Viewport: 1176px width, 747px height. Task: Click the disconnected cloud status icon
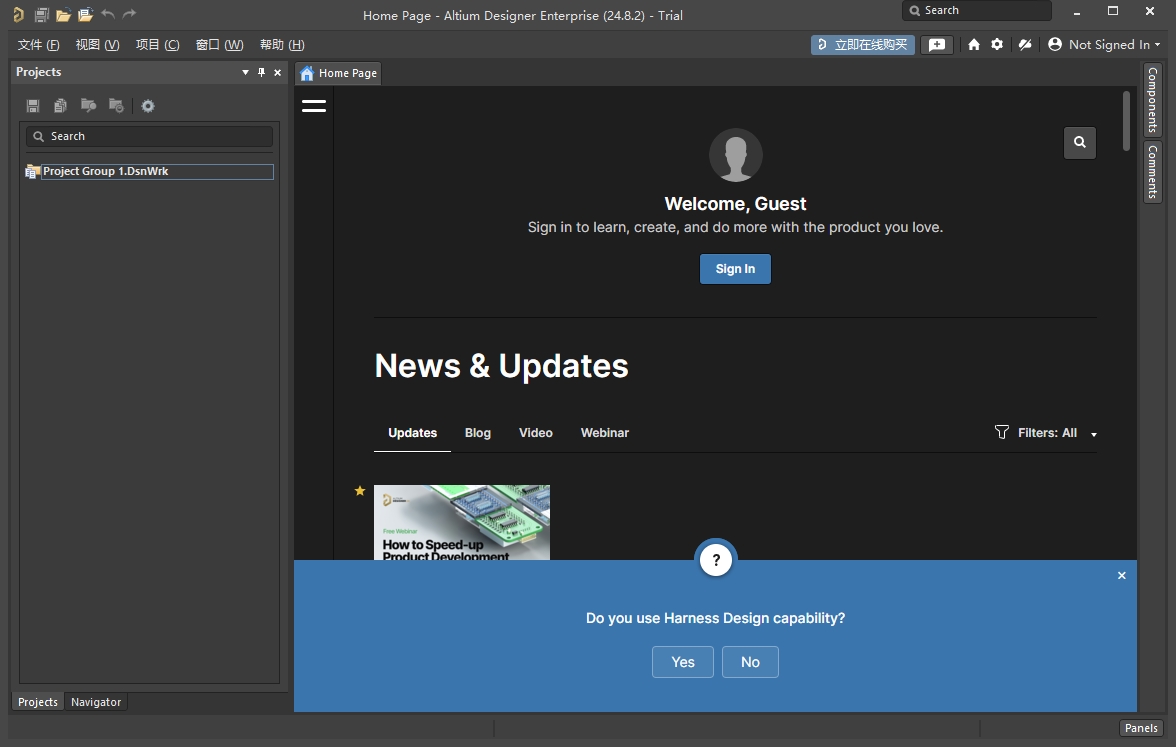tap(1024, 45)
